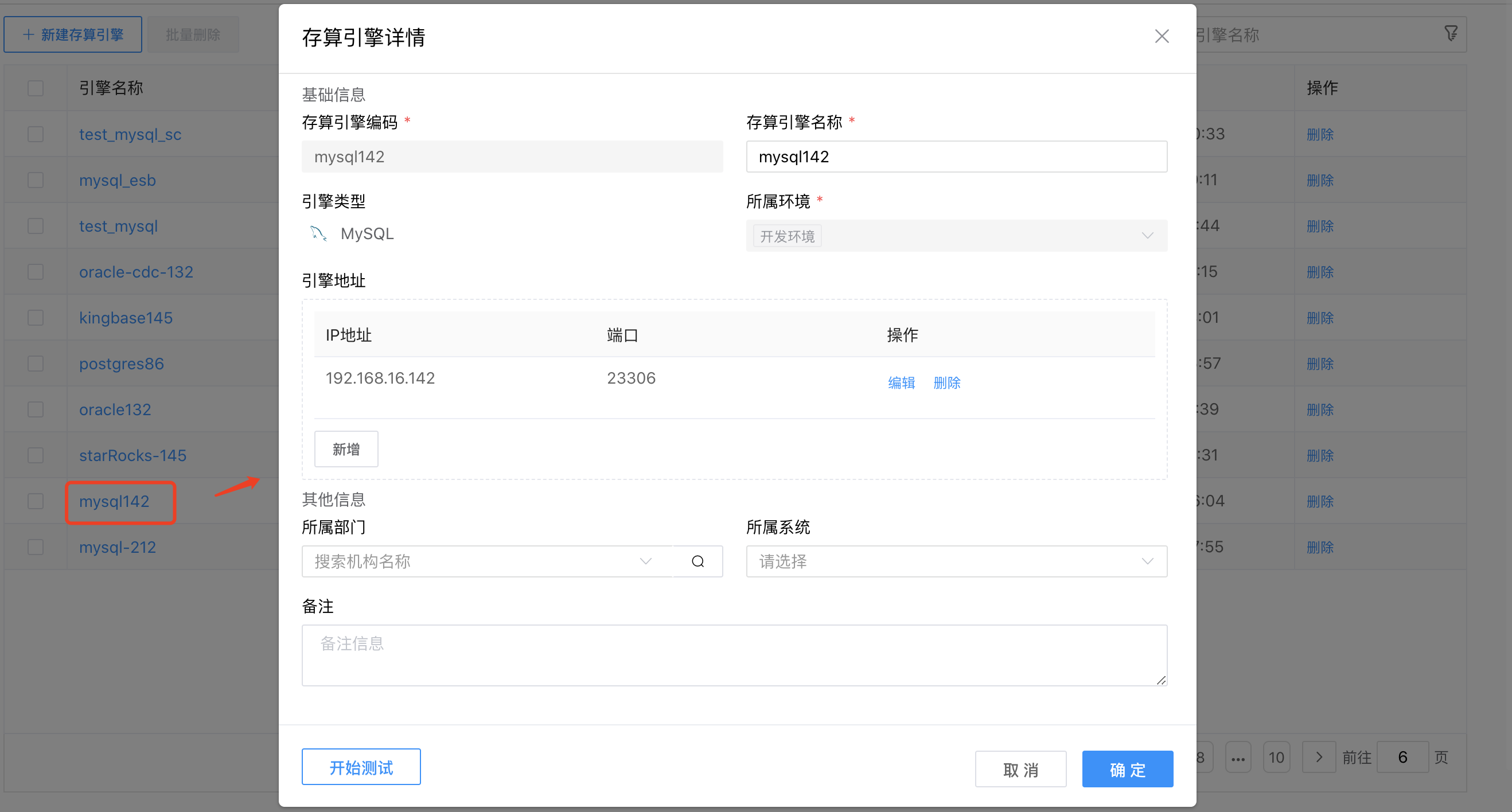Click the 开始测试 test connection button

pos(361,766)
